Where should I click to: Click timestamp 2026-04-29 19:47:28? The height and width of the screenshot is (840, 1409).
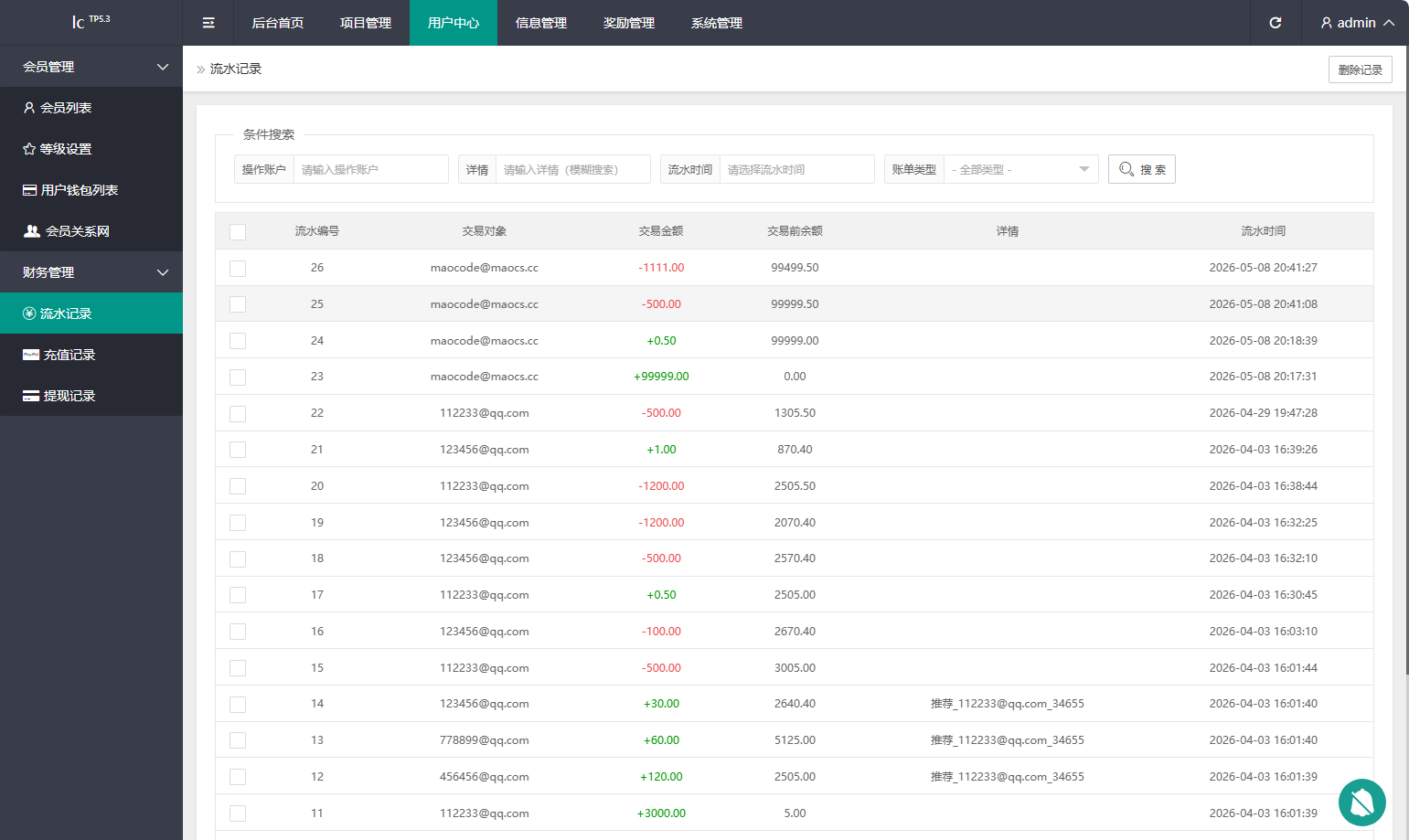1264,413
